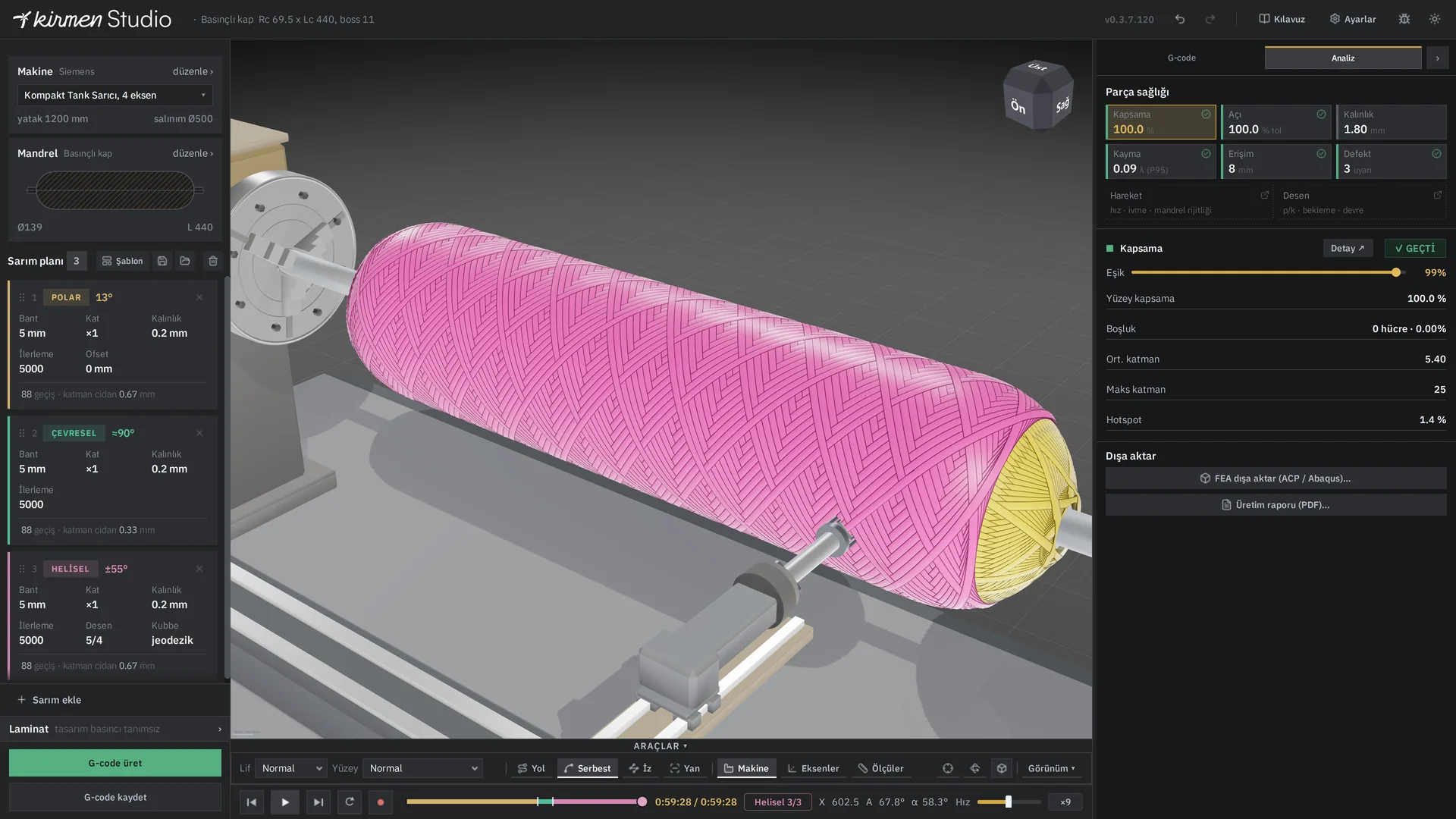Open the Lif Normal dropdown

pos(291,768)
